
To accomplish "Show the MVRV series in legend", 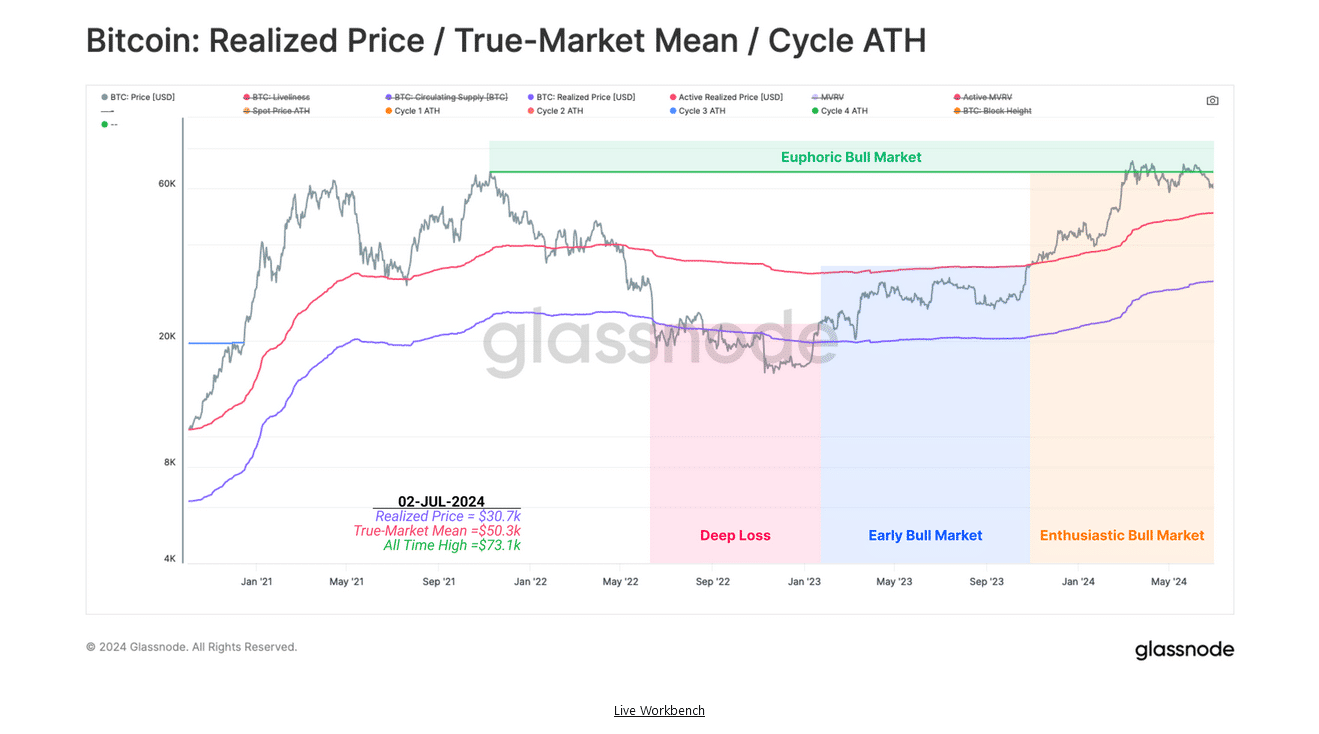I will tap(832, 97).
